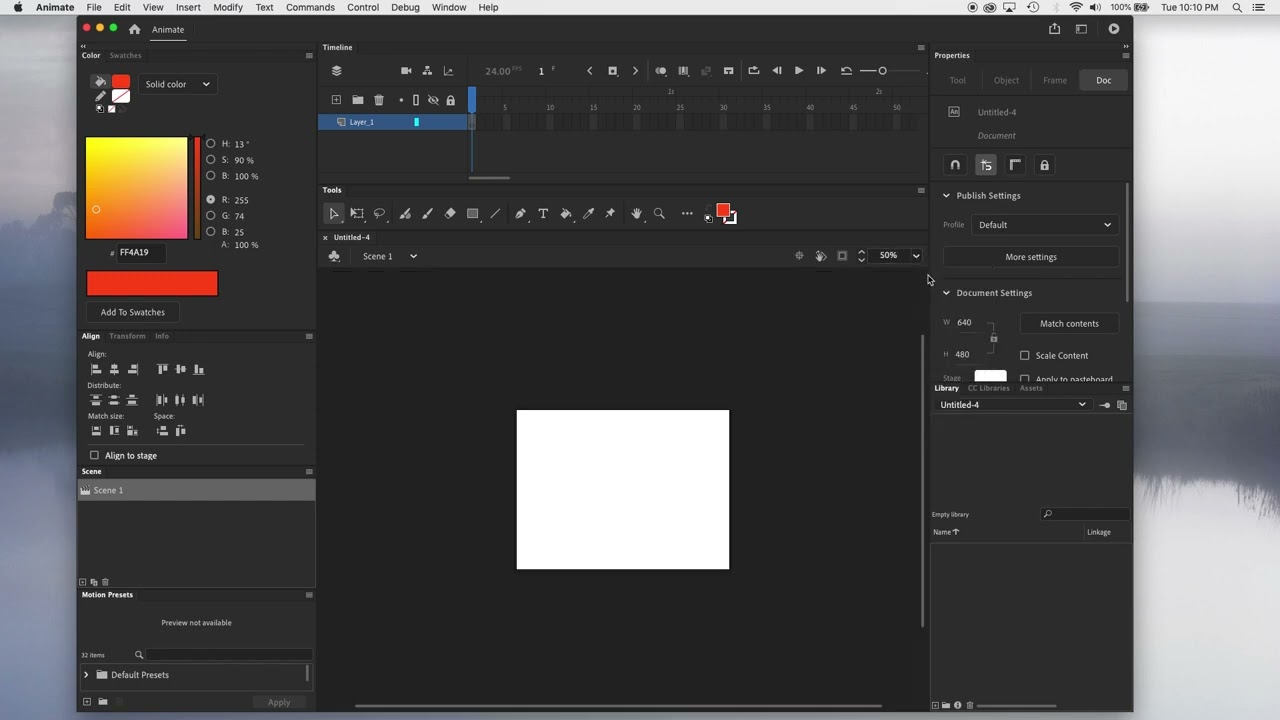Toggle onion skin in Timeline

pos(661,71)
